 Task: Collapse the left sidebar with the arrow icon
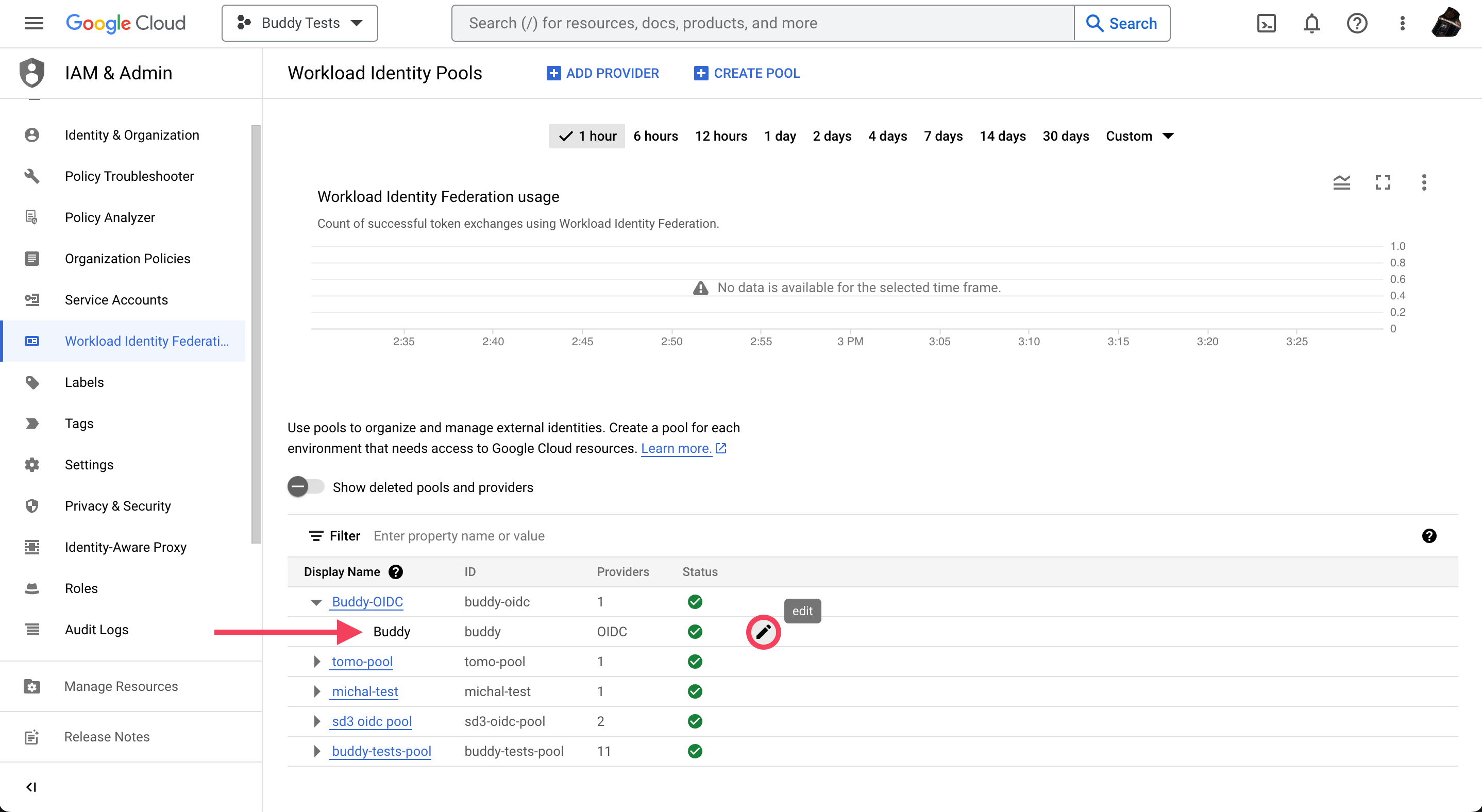pos(31,787)
